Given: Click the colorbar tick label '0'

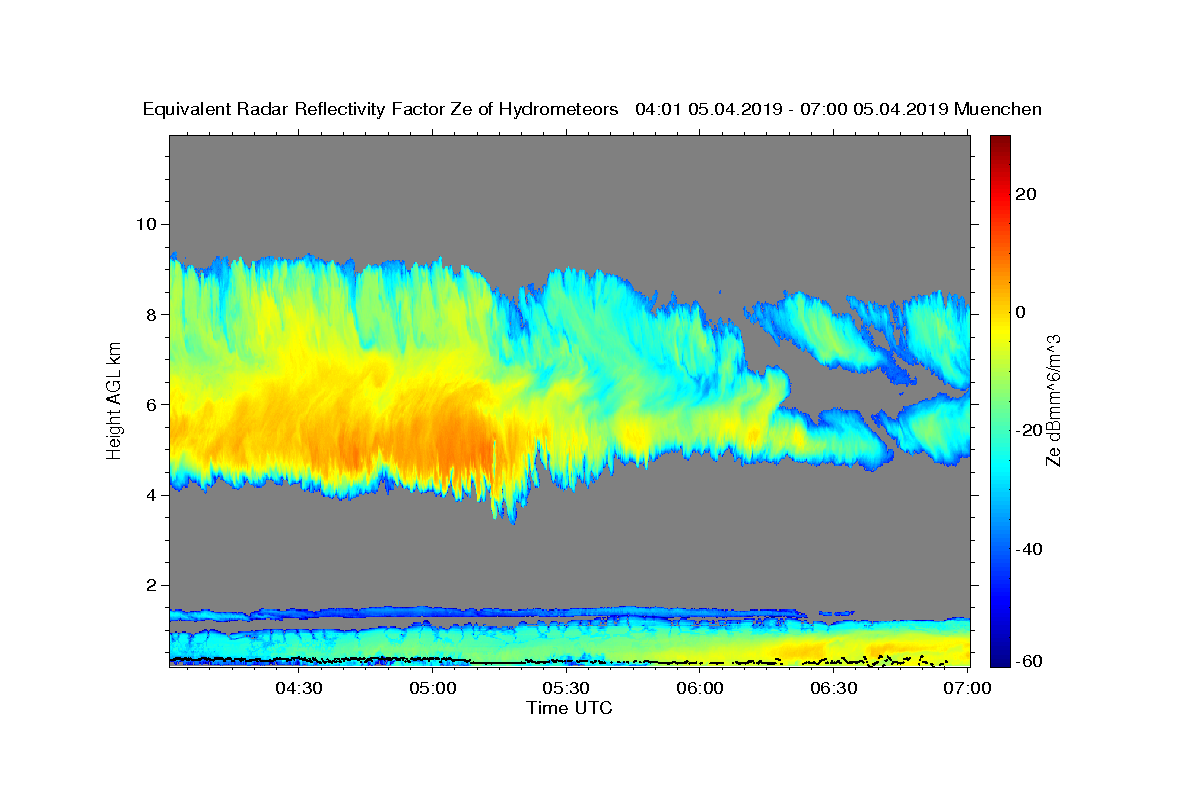Looking at the screenshot, I should (1021, 312).
